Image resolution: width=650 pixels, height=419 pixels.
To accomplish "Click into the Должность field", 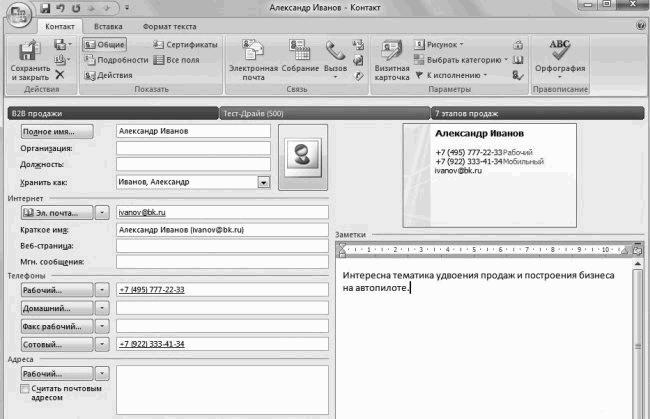I will coord(193,164).
